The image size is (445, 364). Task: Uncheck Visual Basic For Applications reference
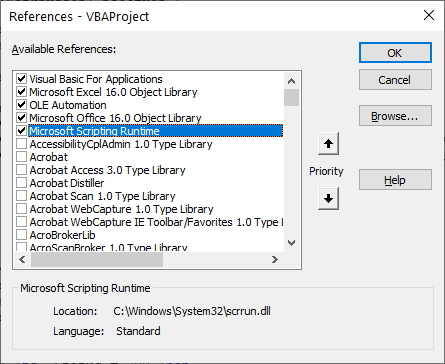tap(21, 79)
